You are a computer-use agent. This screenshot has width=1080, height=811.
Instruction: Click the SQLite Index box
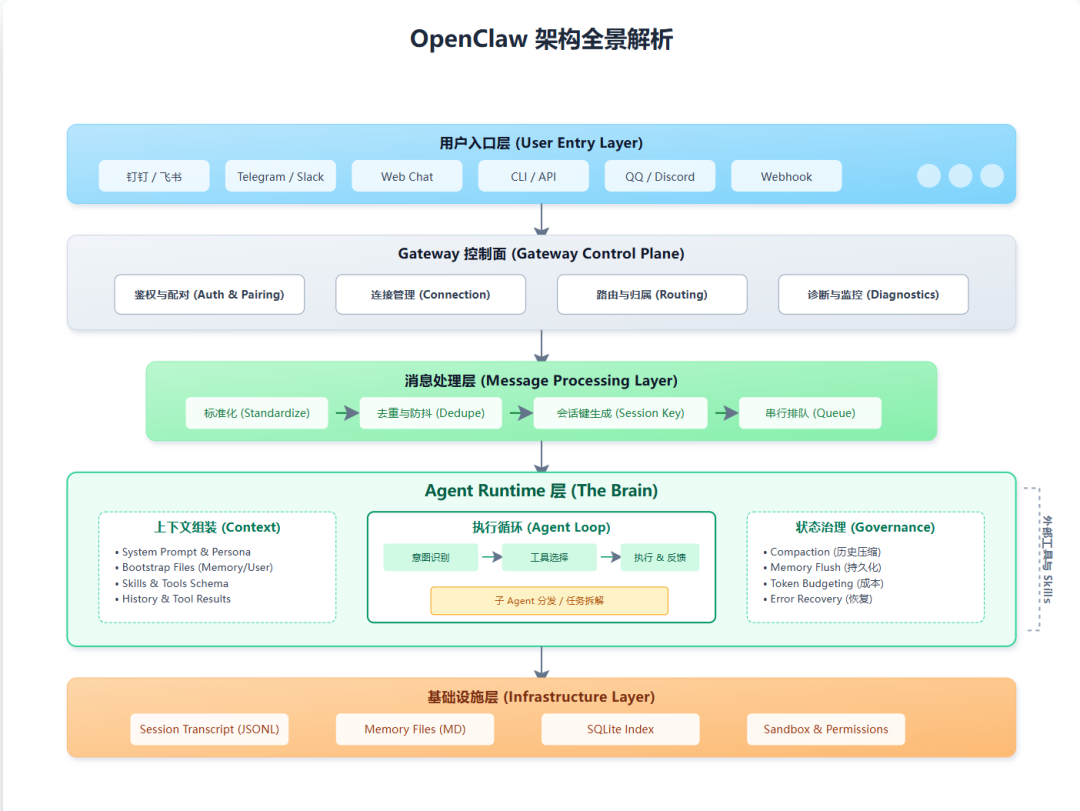[x=620, y=729]
